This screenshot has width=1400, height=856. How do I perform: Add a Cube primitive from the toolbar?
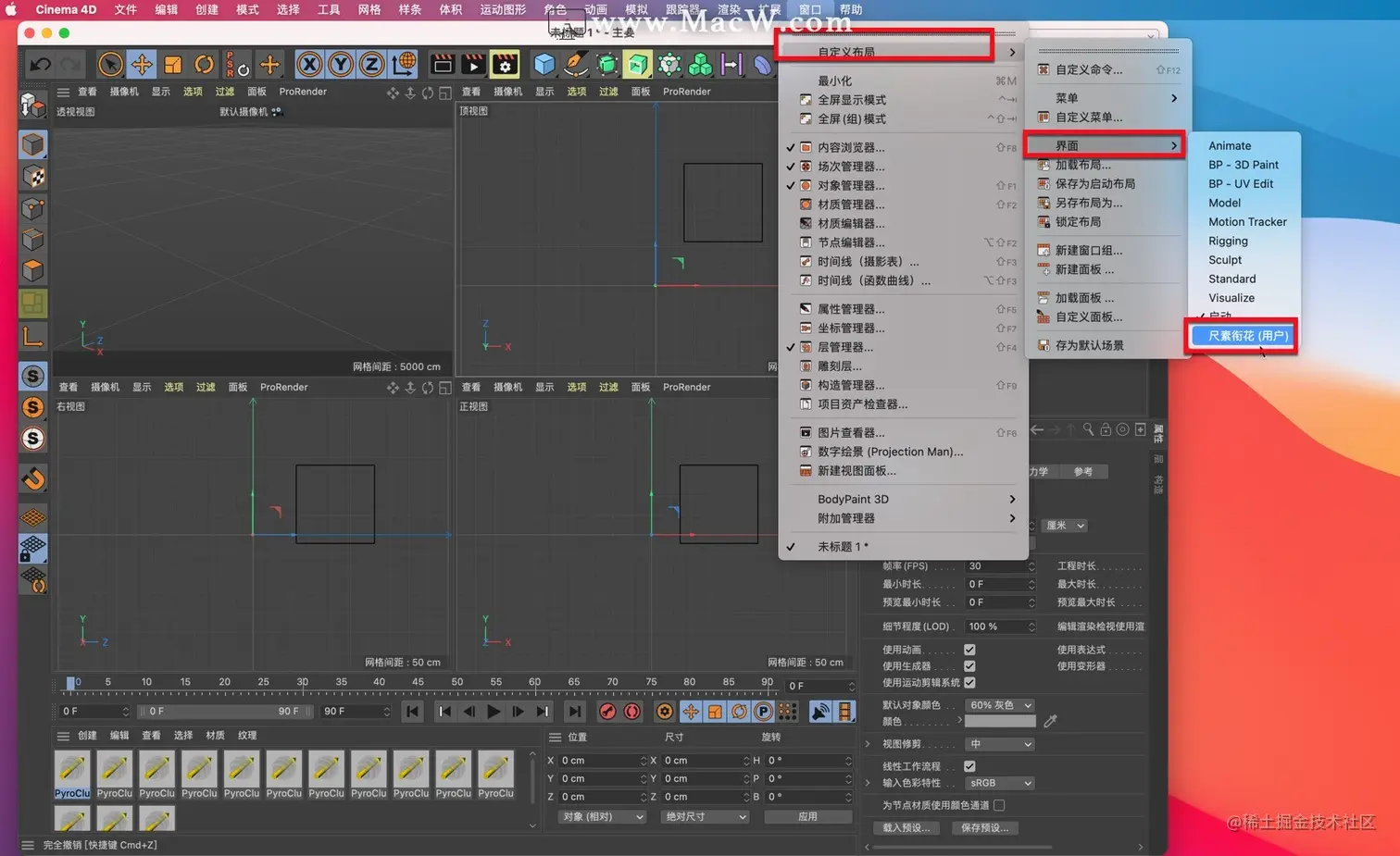tap(544, 64)
